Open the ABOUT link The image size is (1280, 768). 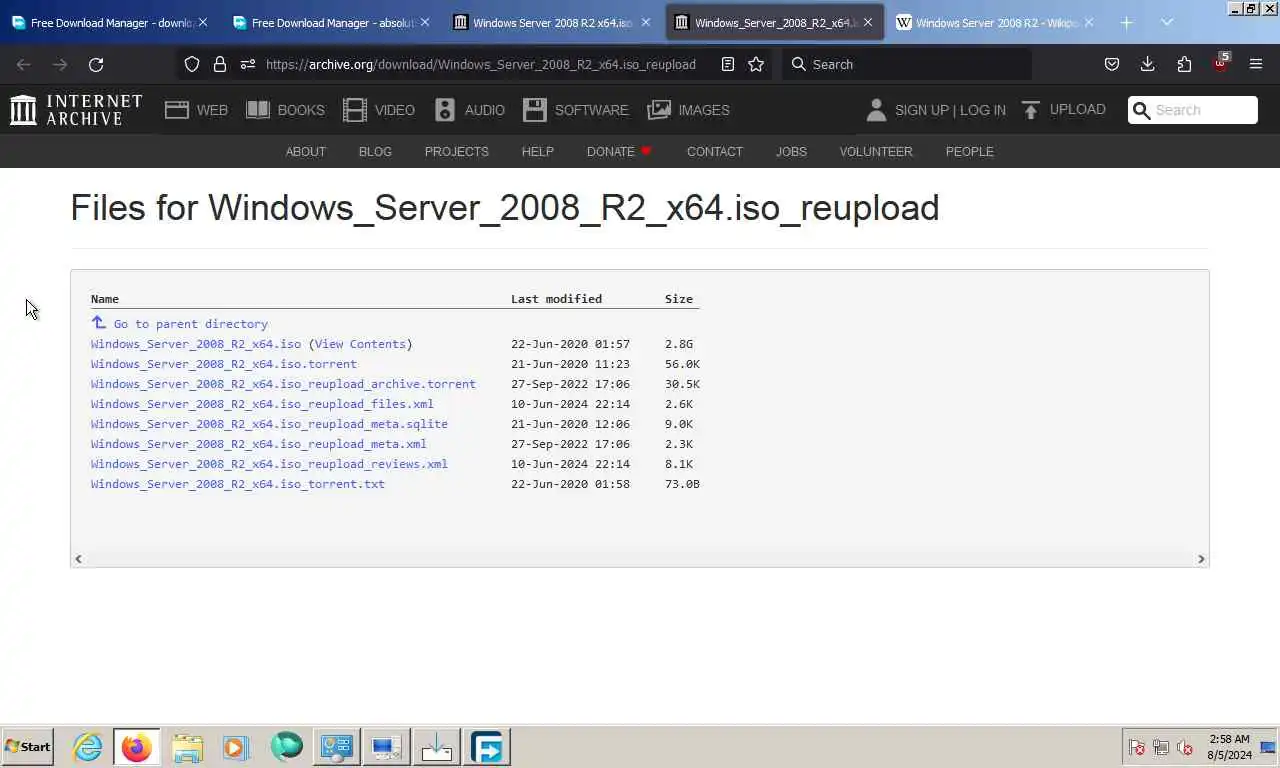(306, 152)
